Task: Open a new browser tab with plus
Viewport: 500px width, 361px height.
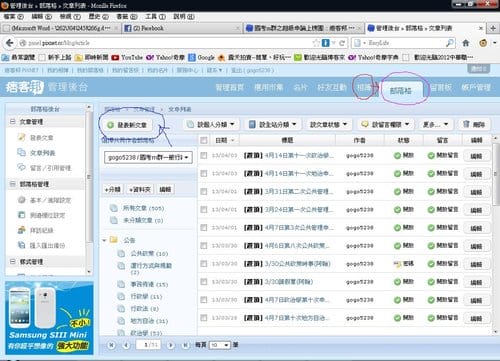Action: (x=493, y=28)
